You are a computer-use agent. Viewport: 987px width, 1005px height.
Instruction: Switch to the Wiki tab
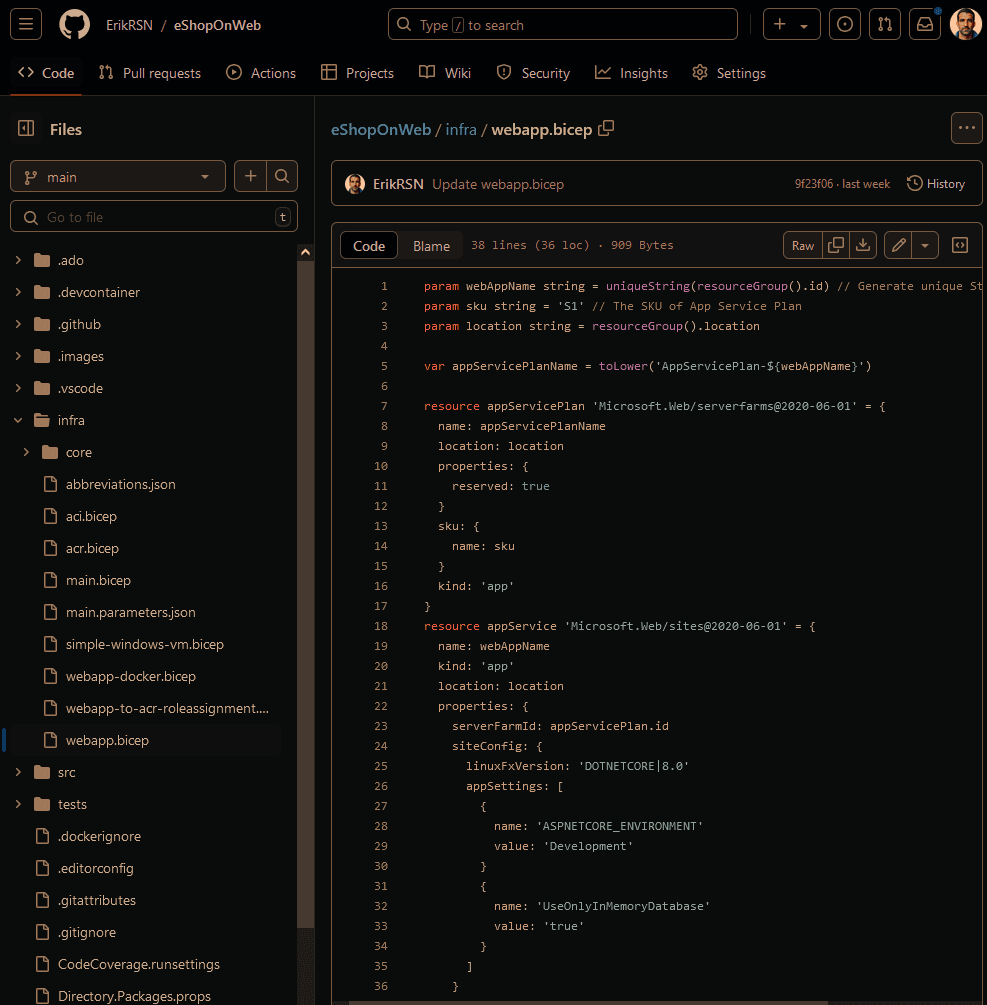[x=445, y=73]
